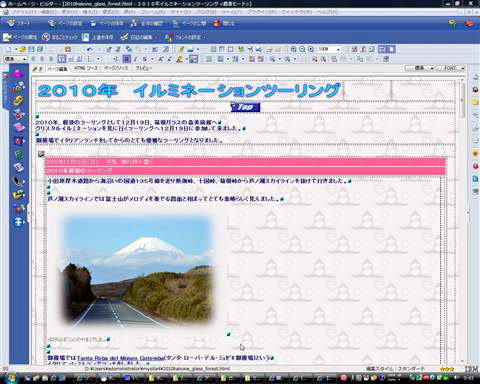Open the paragraph style dropdown on the format toolbar

(15, 59)
